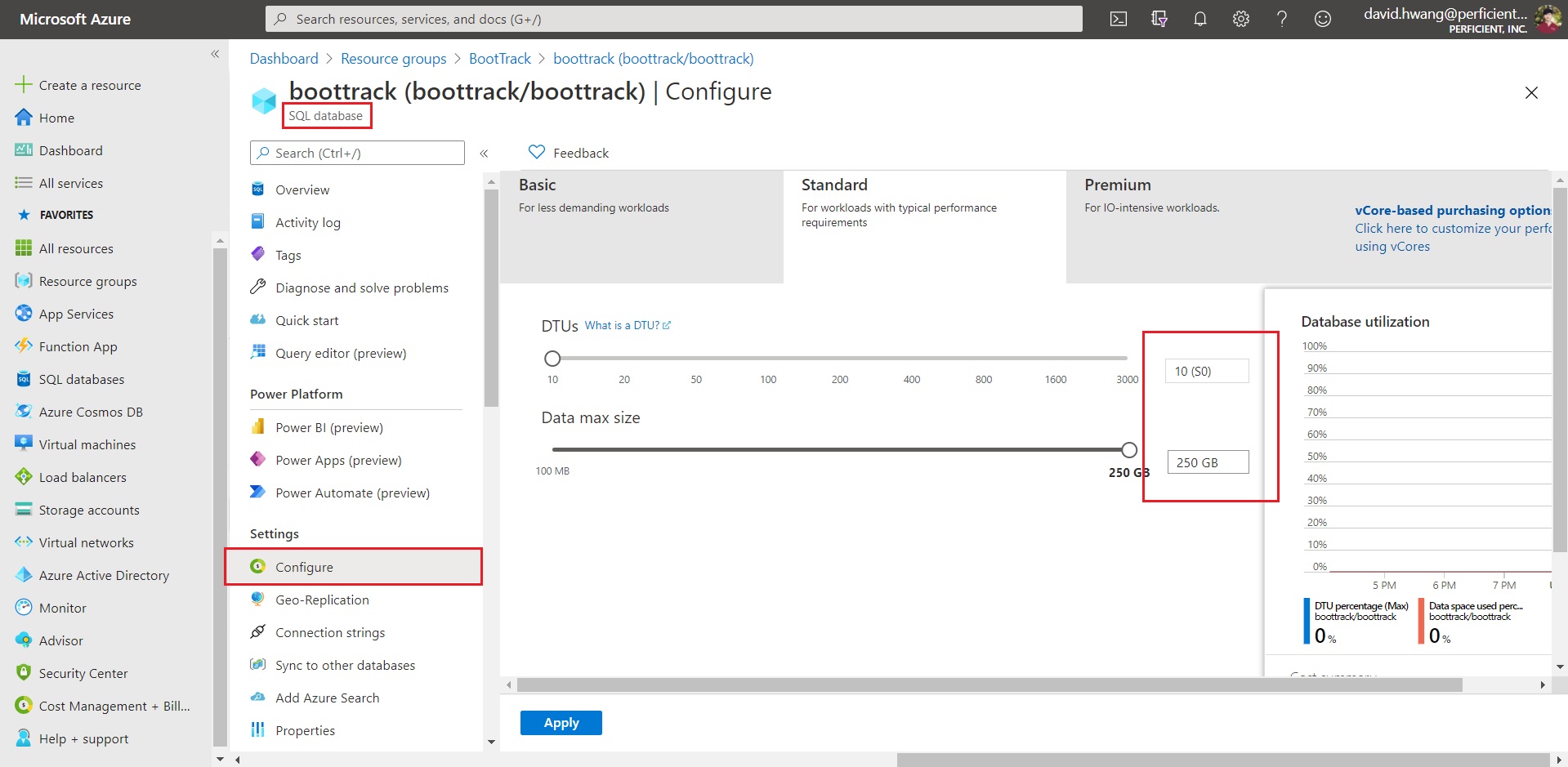Click the Security Center shield icon
1568x767 pixels.
[24, 673]
